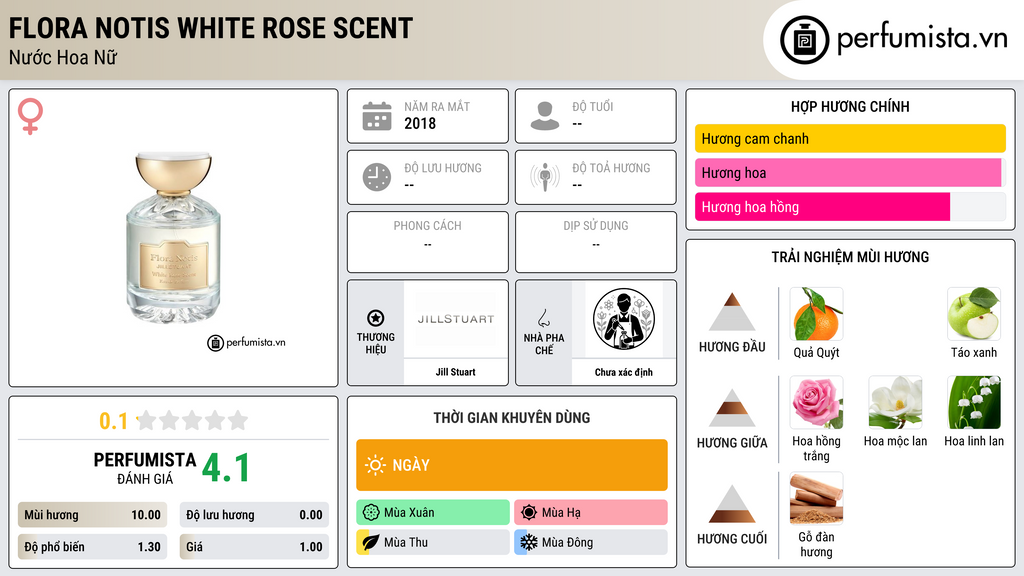Click the yellow Hương cam chanh accord bar

(x=850, y=138)
